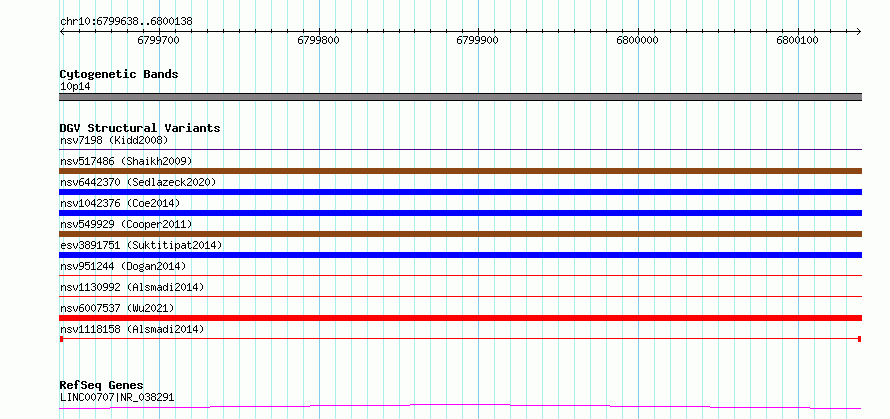Image resolution: width=890 pixels, height=419 pixels.
Task: Click the nsv549929 (Cooper2011) label
Action: point(126,224)
